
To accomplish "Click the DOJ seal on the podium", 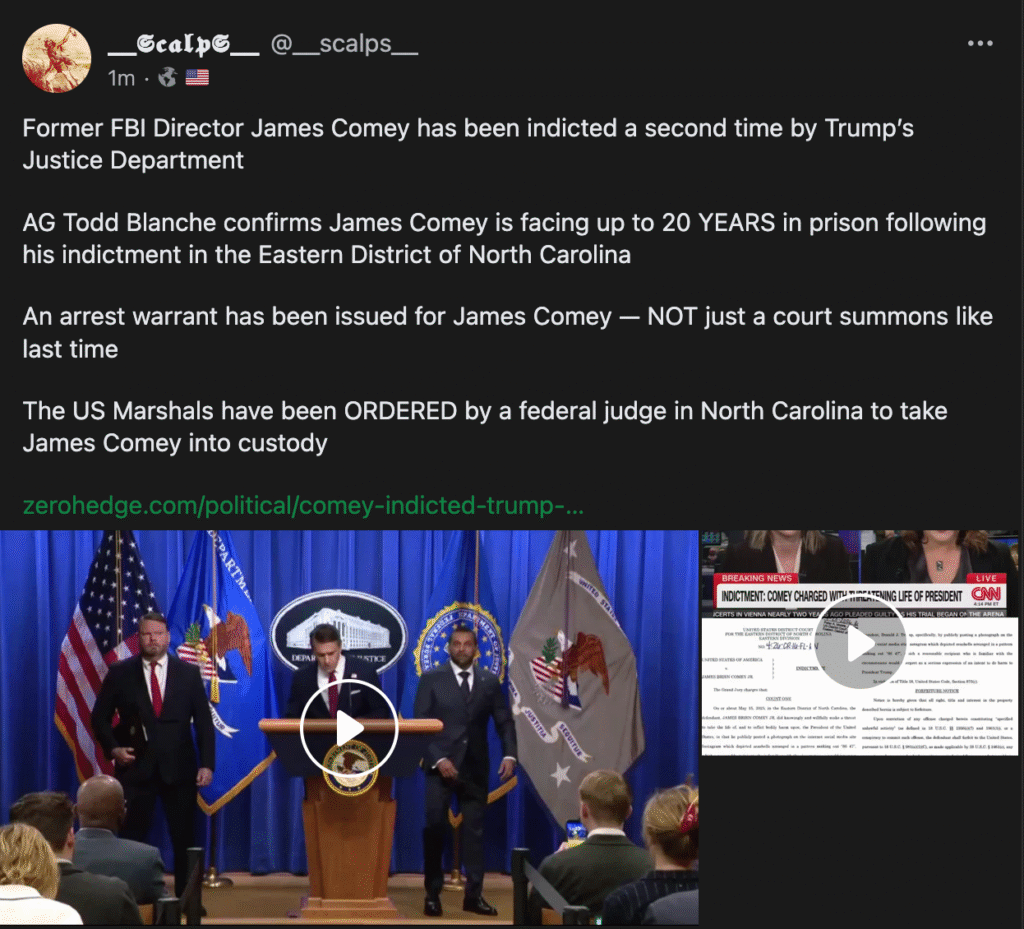I will pyautogui.click(x=351, y=768).
